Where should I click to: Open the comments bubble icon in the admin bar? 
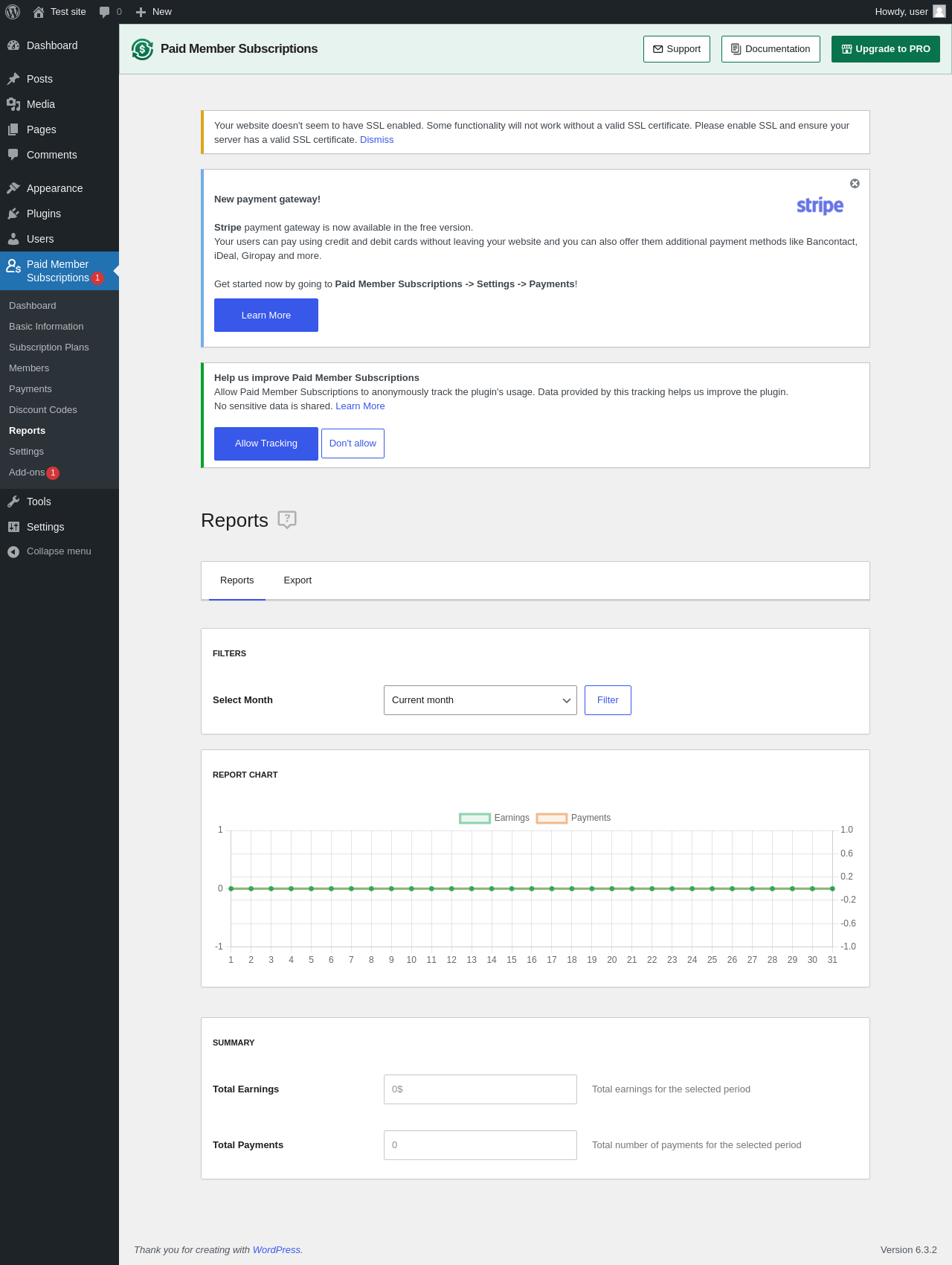[x=105, y=12]
